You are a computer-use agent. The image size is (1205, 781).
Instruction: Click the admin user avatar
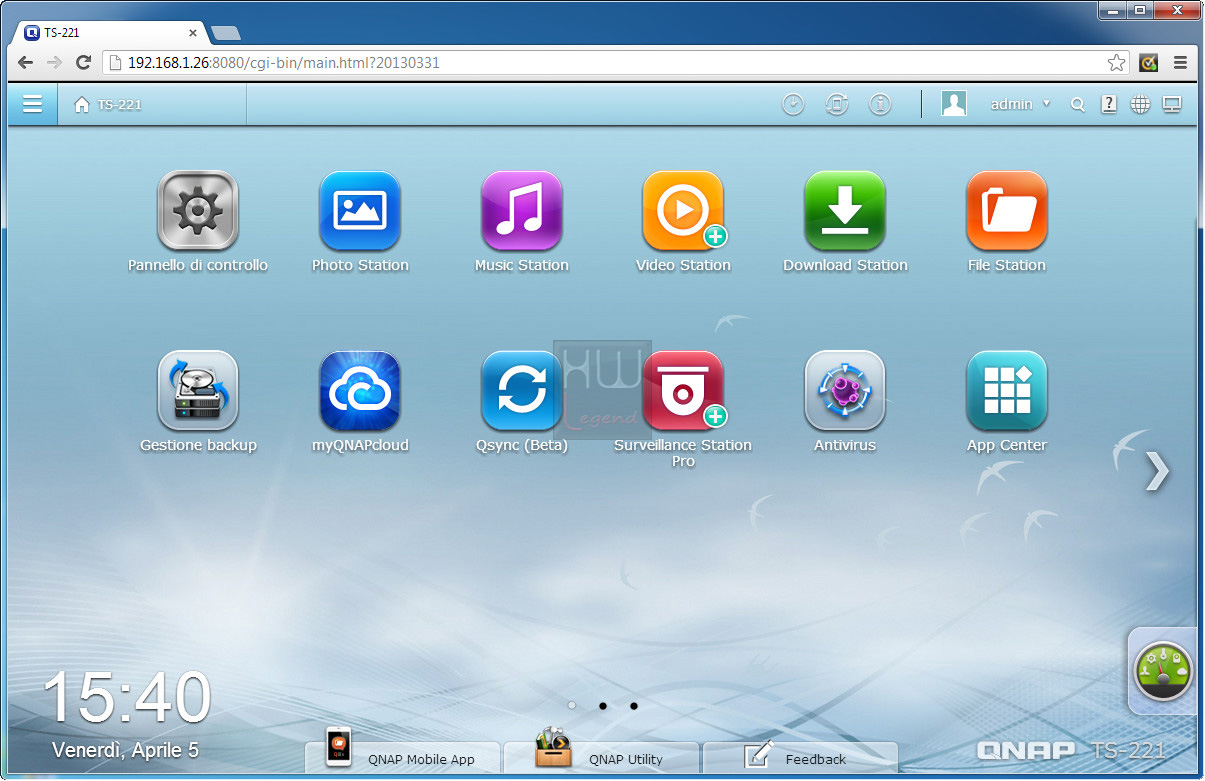(954, 104)
